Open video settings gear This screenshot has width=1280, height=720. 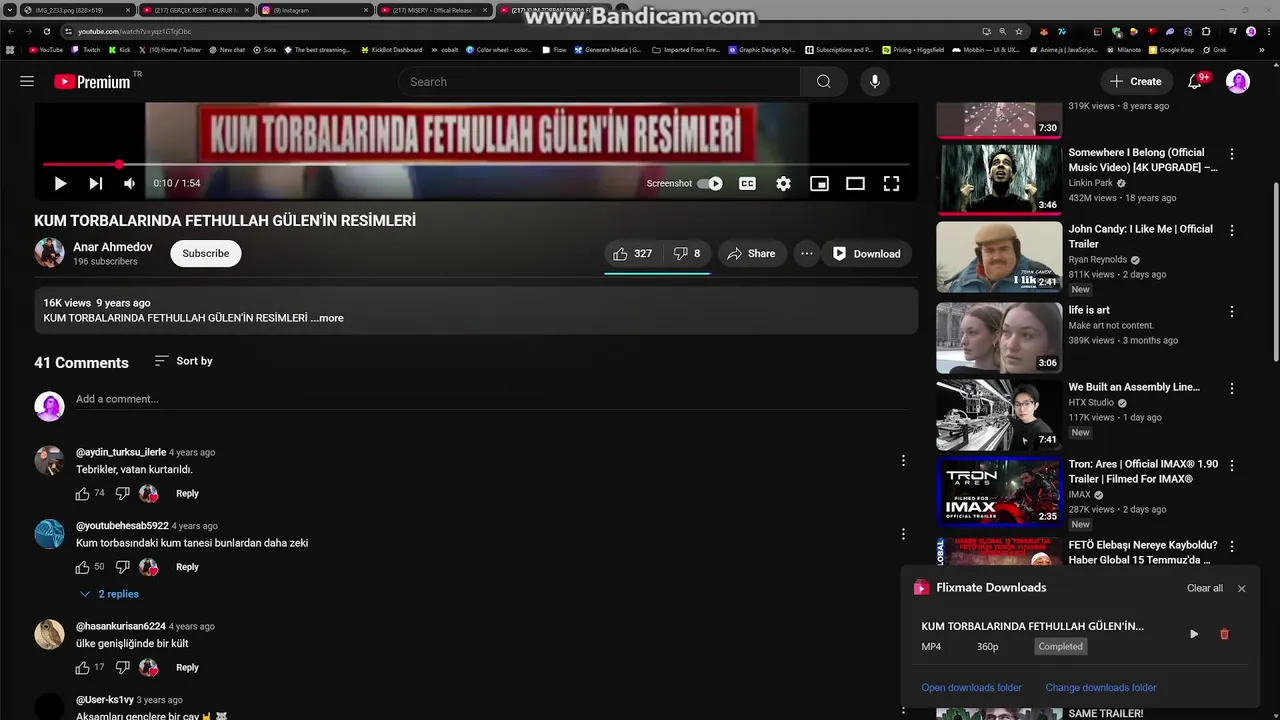point(783,184)
